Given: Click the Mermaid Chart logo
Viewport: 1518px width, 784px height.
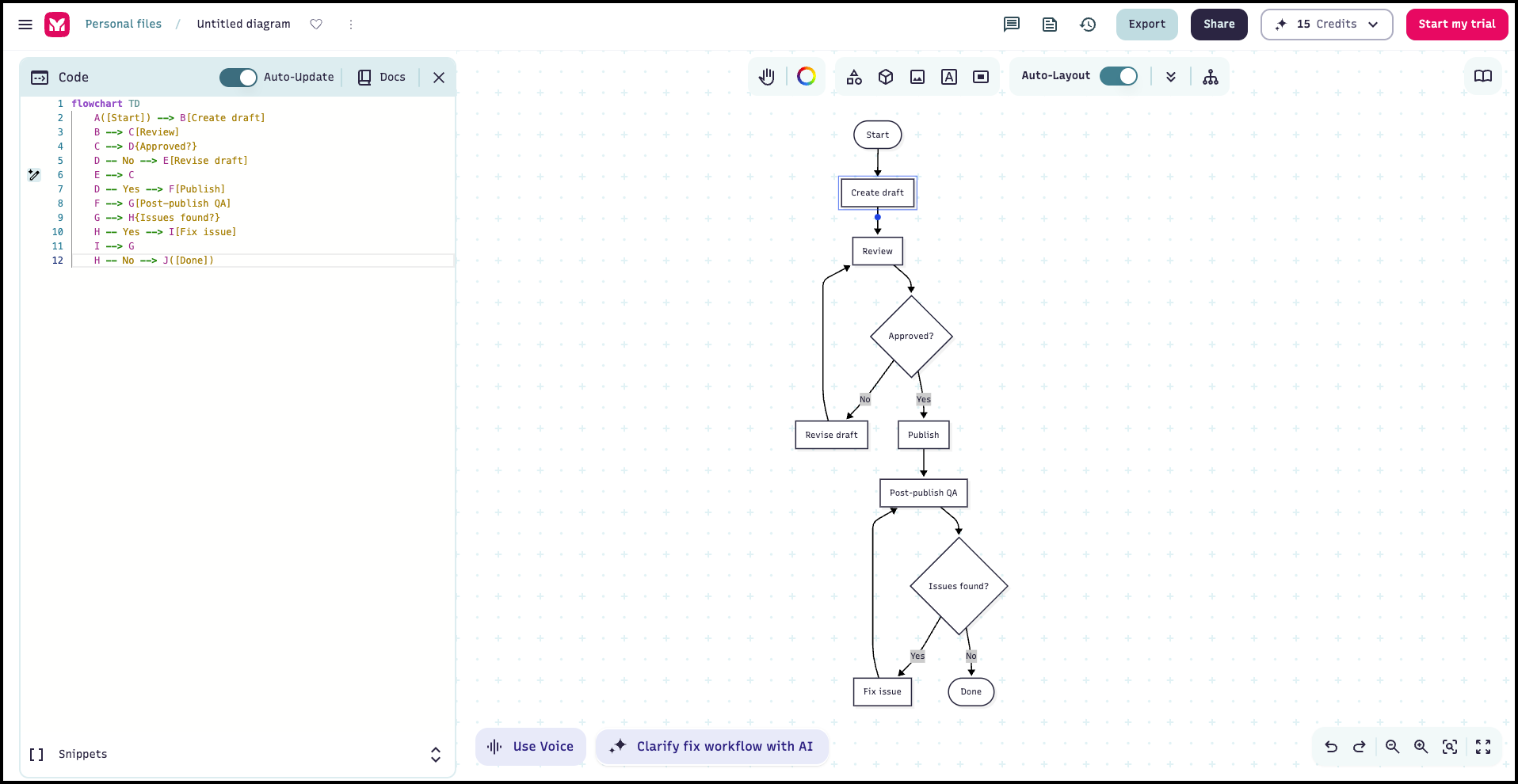Looking at the screenshot, I should (57, 25).
